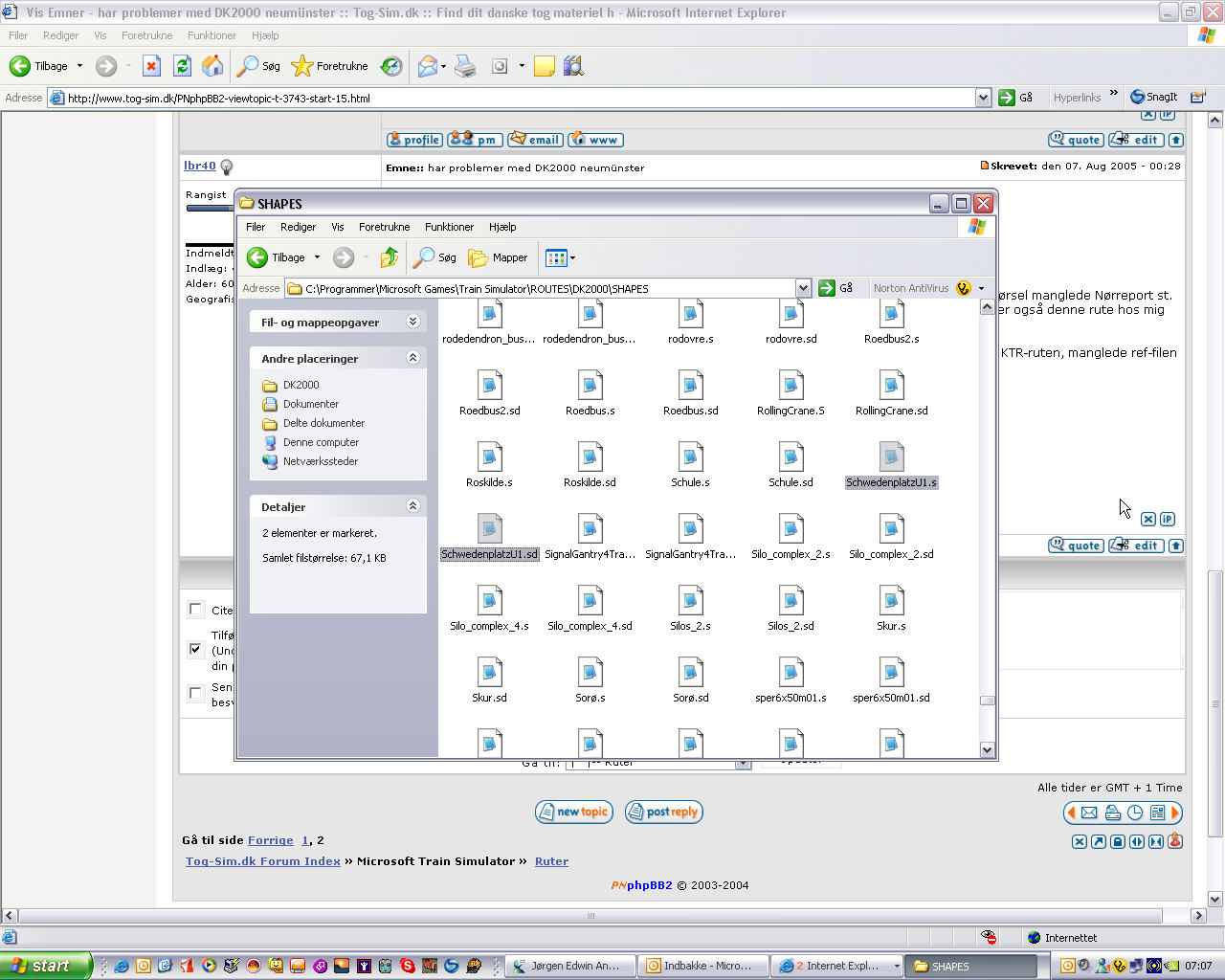Viewport: 1225px width, 980px height.
Task: Click the SHAPES window scroll down arrow
Action: pyautogui.click(x=988, y=750)
